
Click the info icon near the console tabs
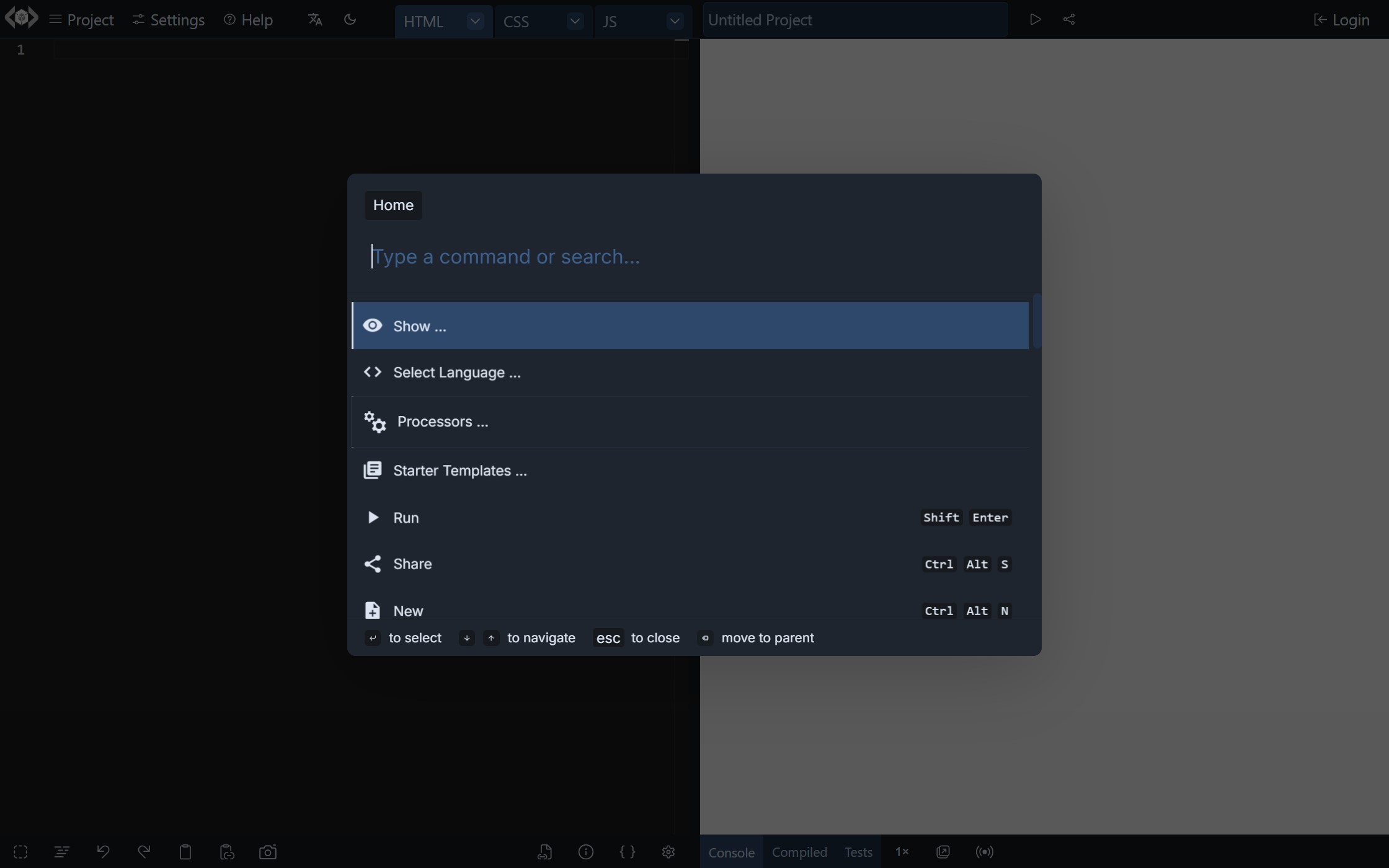click(585, 852)
